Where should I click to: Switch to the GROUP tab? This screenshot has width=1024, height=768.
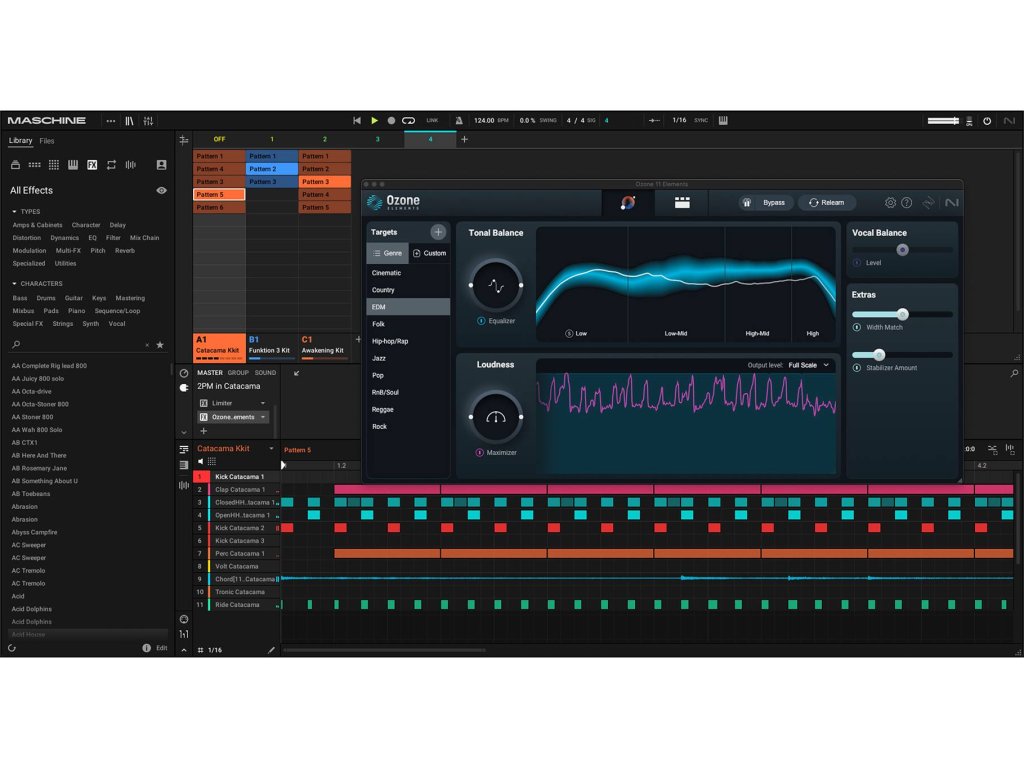click(x=238, y=373)
